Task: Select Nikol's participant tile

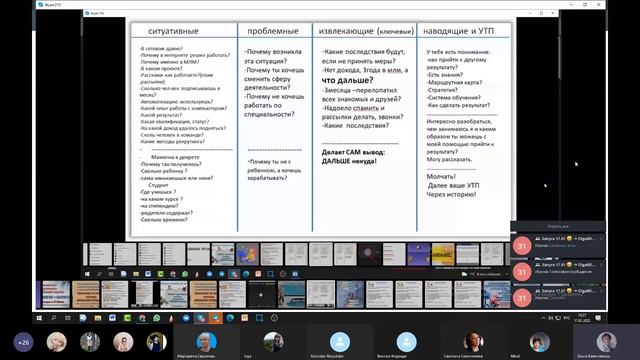Action: (x=540, y=342)
